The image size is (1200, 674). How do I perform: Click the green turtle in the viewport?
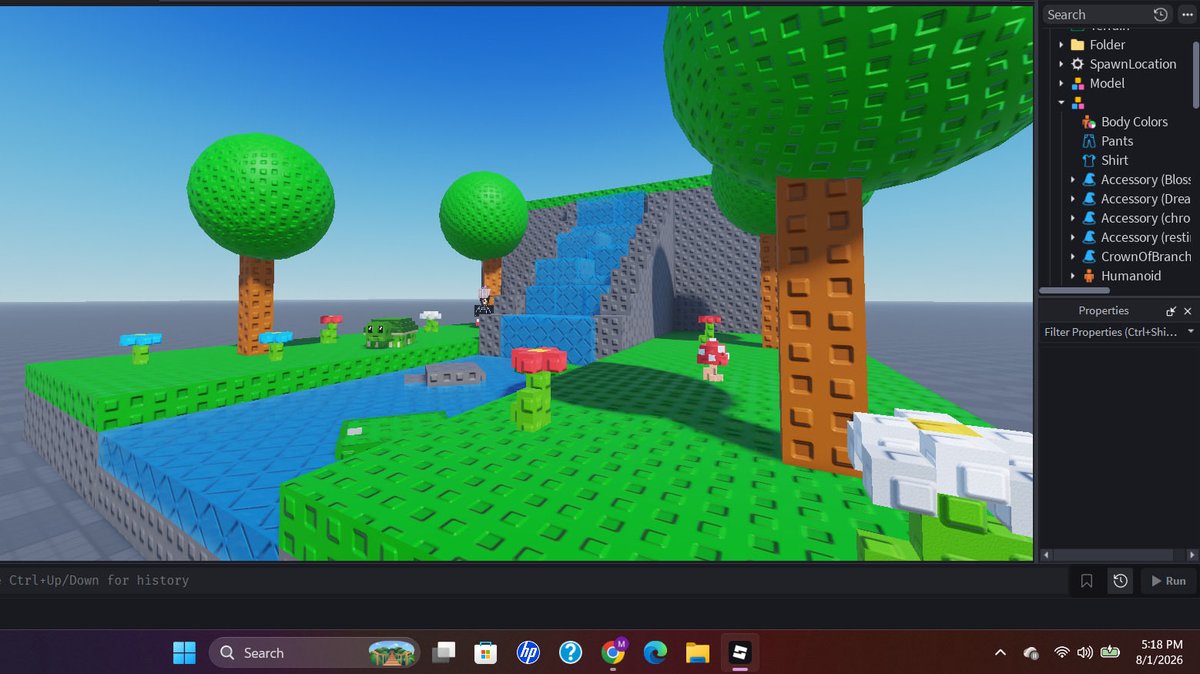tap(390, 332)
